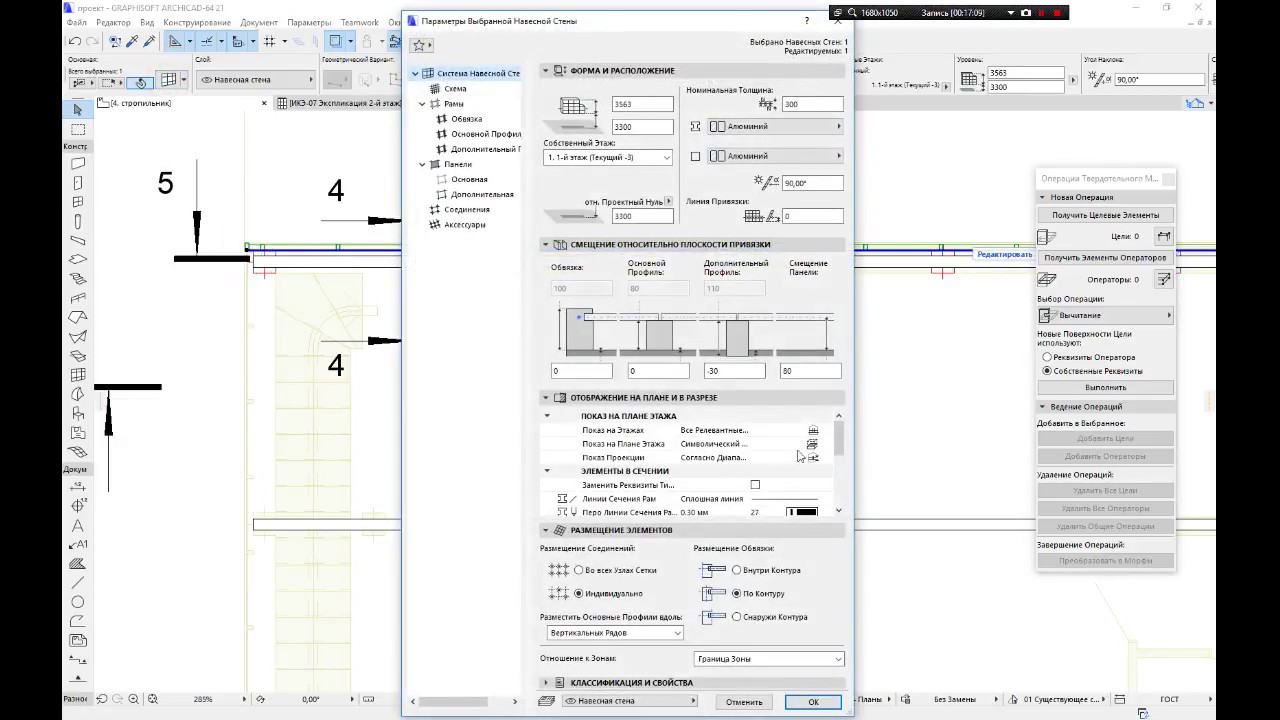Open the Файл menu
1280x720 pixels.
click(76, 22)
